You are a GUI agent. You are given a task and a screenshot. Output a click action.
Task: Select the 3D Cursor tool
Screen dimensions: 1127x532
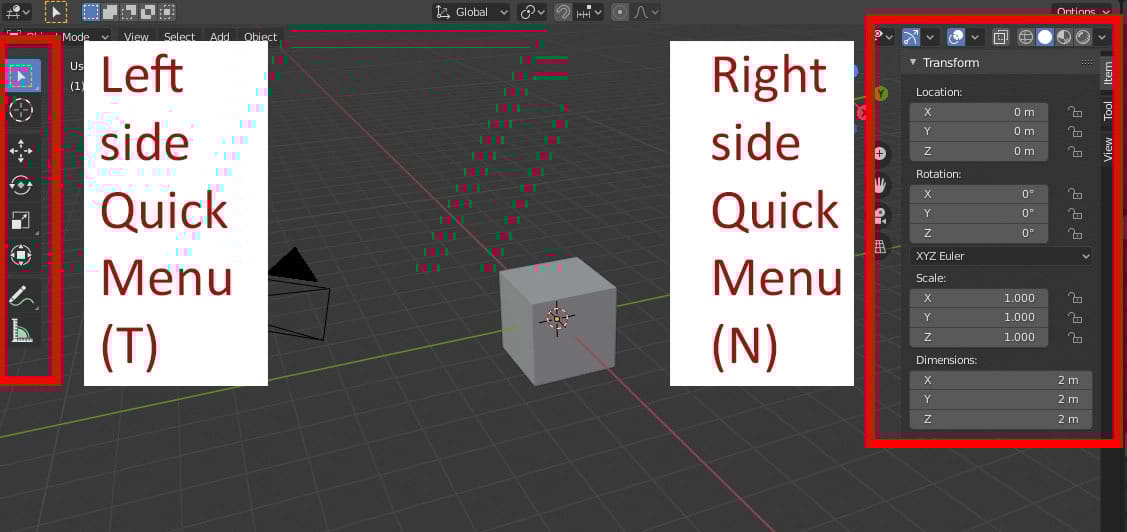[x=21, y=110]
